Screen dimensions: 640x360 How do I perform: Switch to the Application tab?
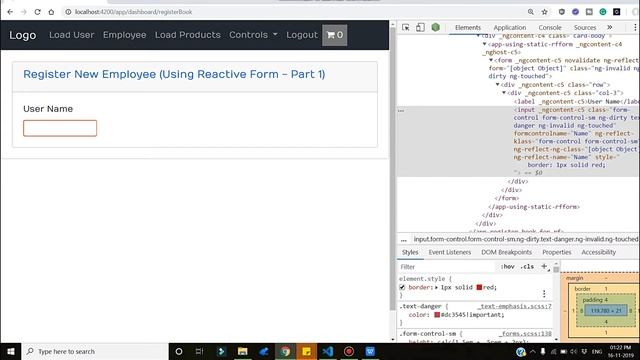point(510,27)
